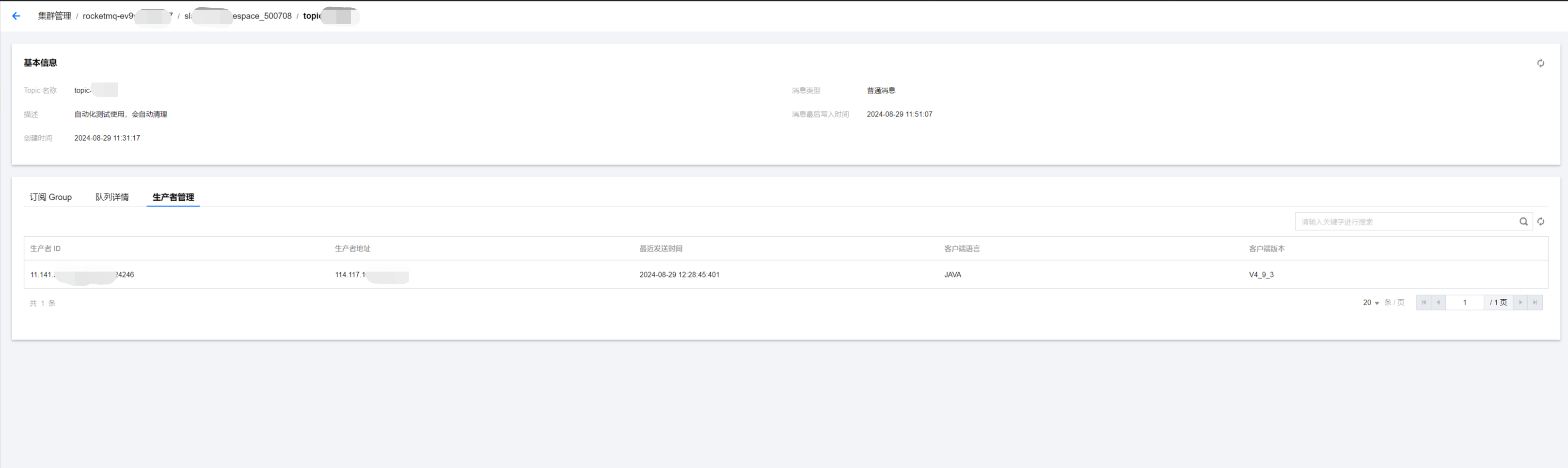Select the producer address cell 114.117

tap(372, 275)
